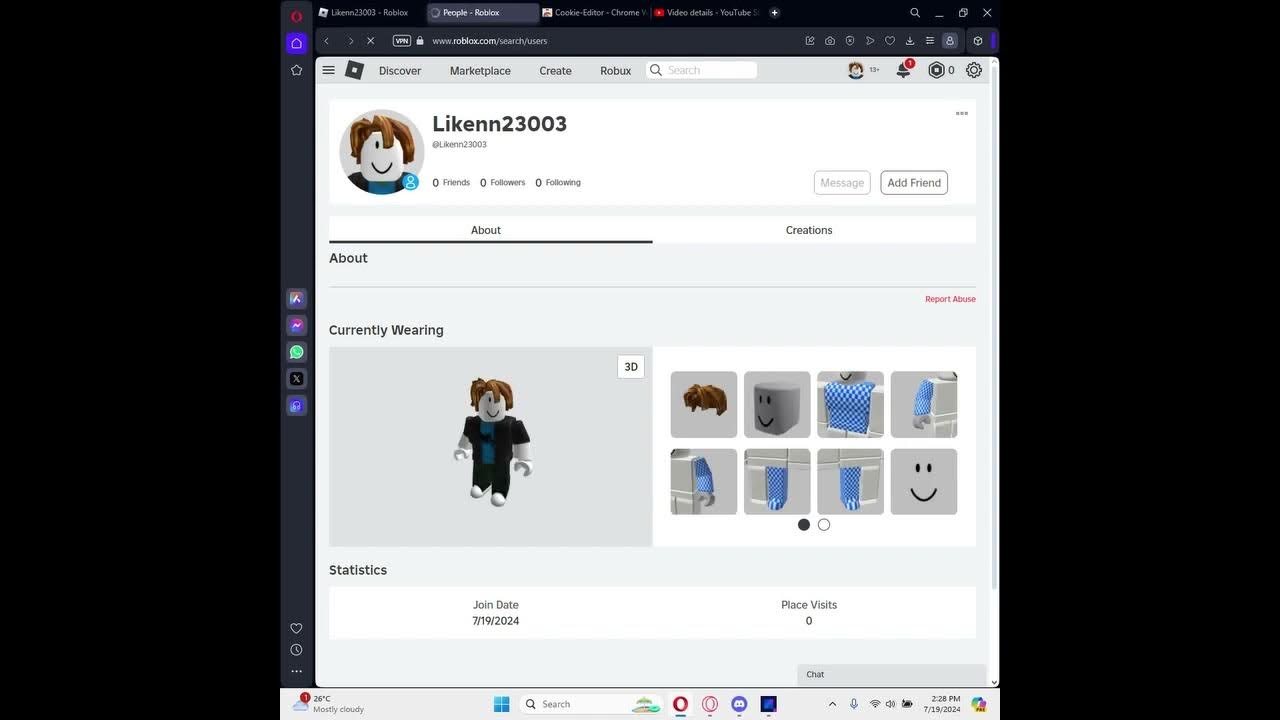The image size is (1280, 720).
Task: Open profile three-dots options menu
Action: 962,113
